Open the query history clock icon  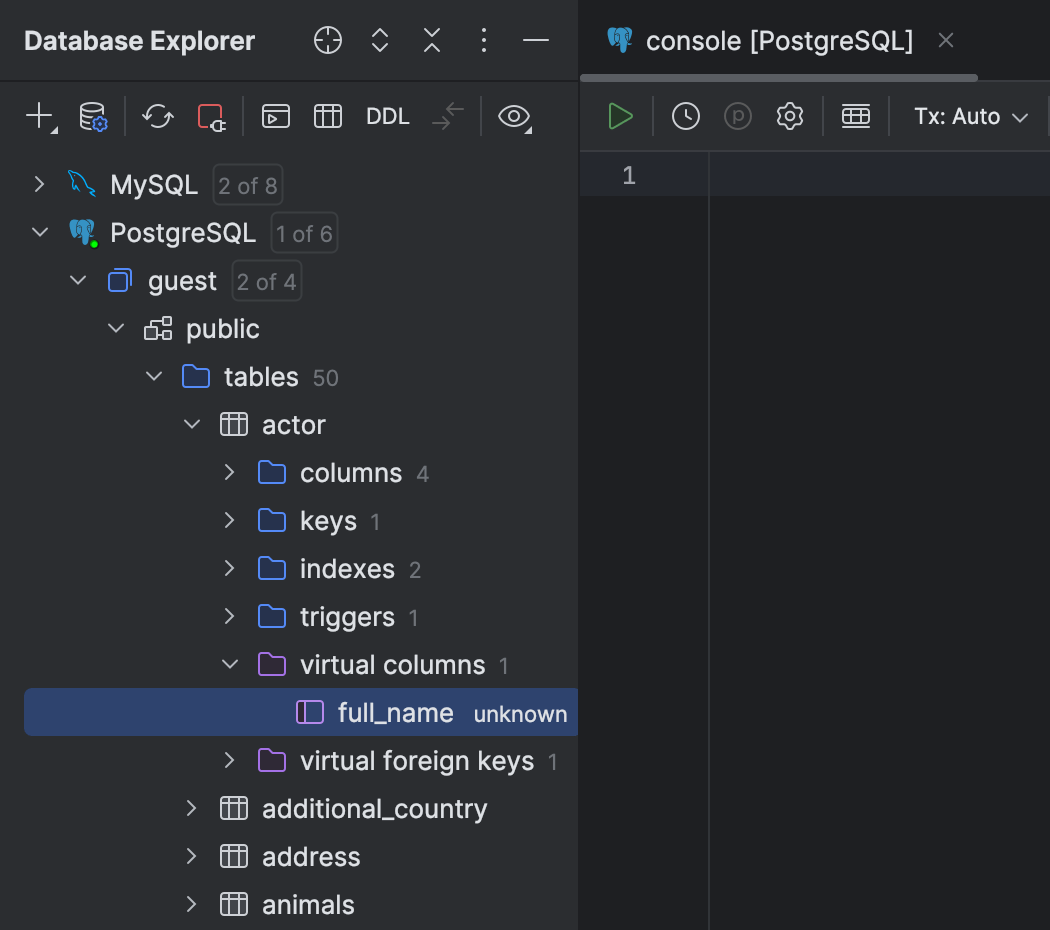(x=685, y=116)
